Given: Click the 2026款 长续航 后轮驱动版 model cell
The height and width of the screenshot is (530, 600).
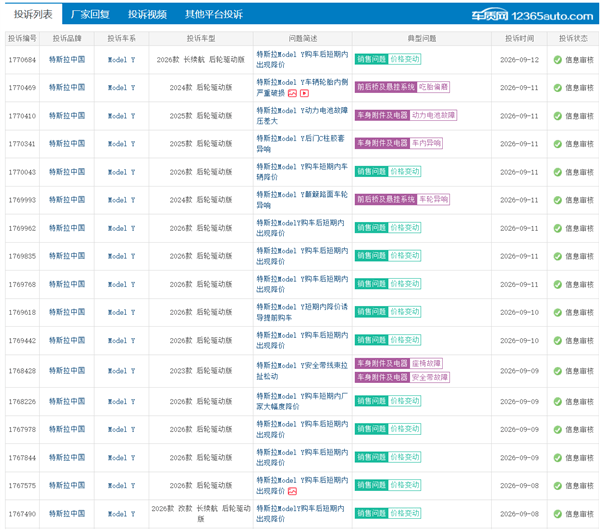Looking at the screenshot, I should tap(201, 60).
